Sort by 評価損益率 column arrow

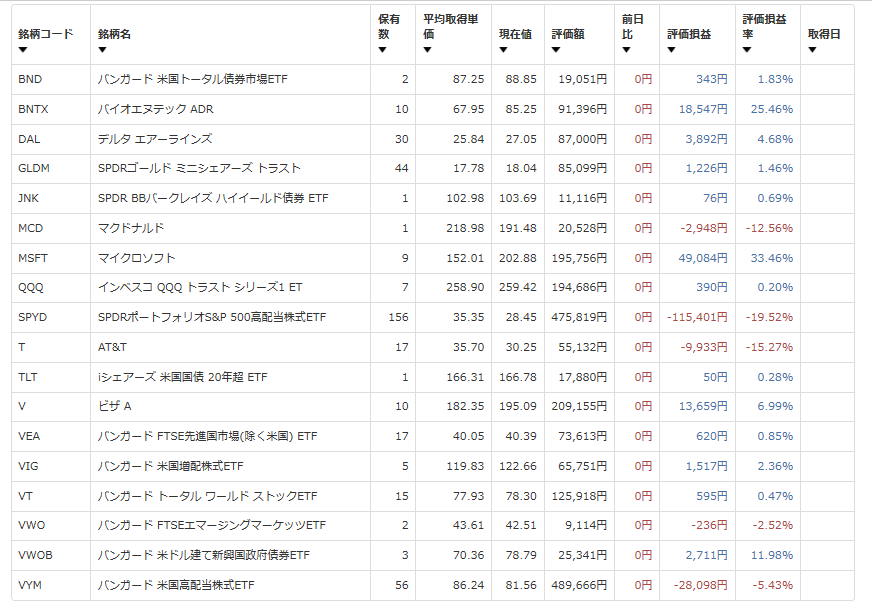click(747, 50)
